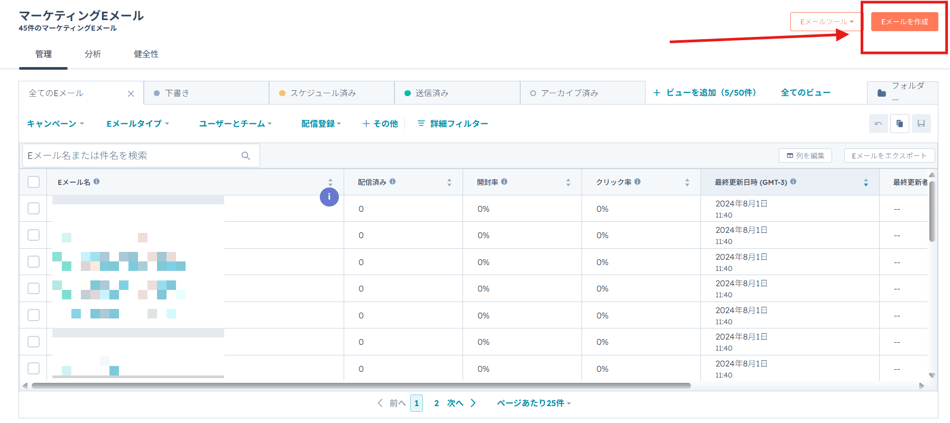
Task: Open the 下書き view tab
Action: 206,93
